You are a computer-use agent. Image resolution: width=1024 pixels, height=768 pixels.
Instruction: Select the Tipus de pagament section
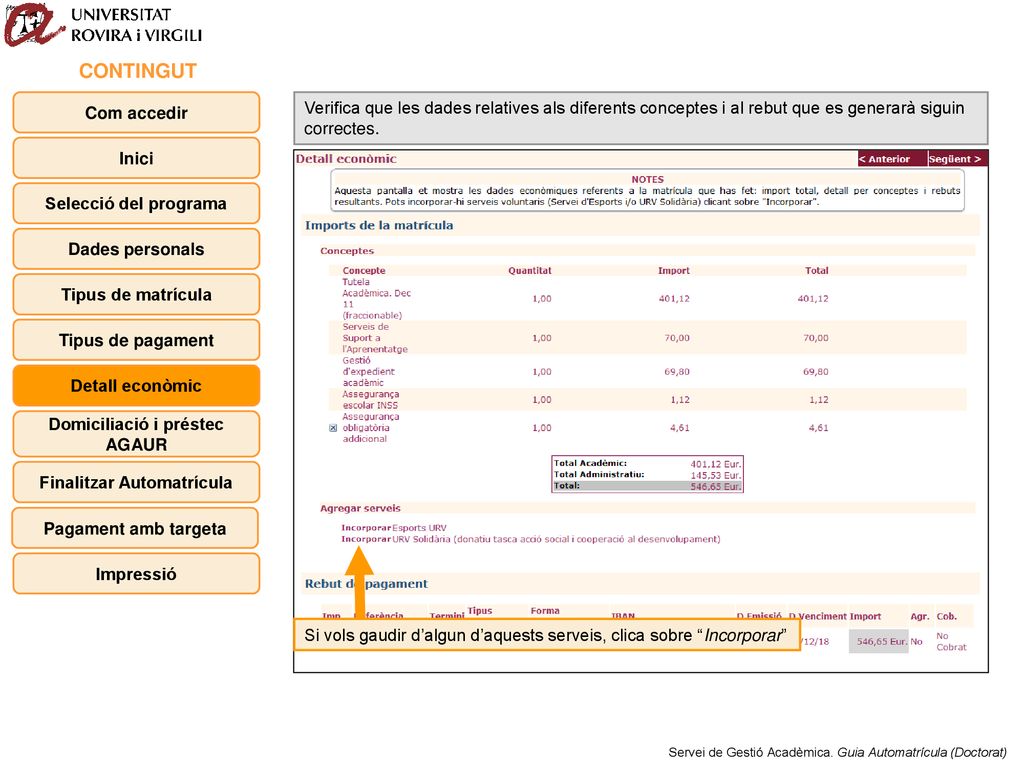[x=136, y=340]
